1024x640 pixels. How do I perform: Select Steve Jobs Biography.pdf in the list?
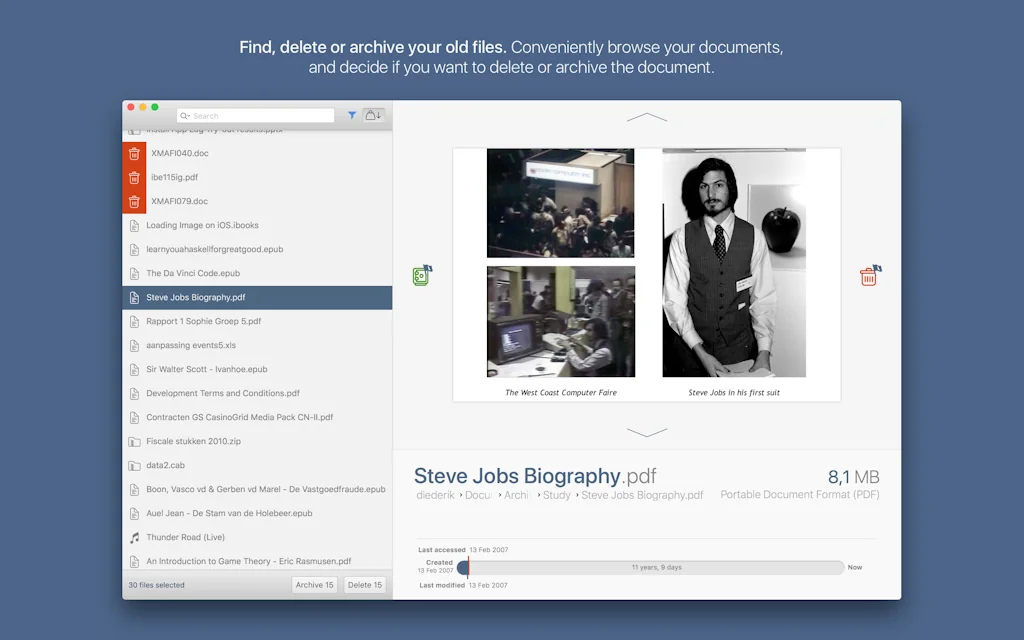pyautogui.click(x=257, y=298)
